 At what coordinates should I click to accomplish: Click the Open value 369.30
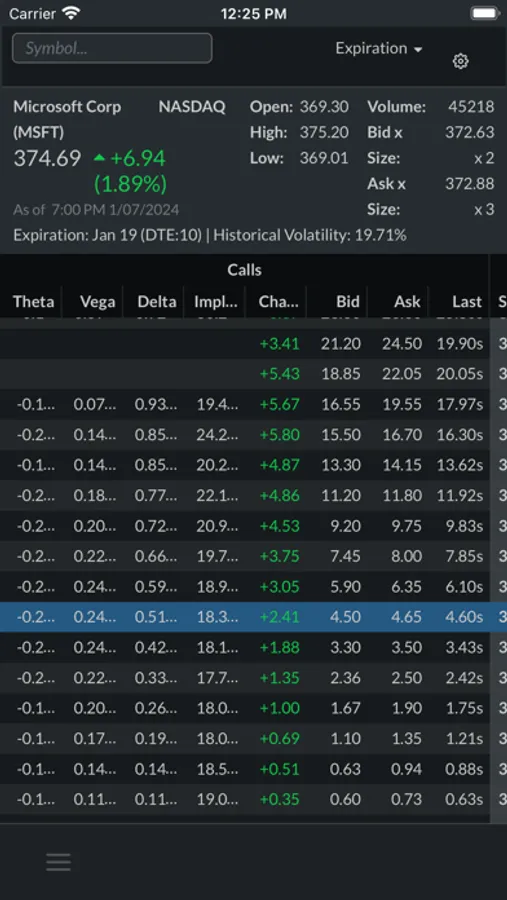pos(324,107)
